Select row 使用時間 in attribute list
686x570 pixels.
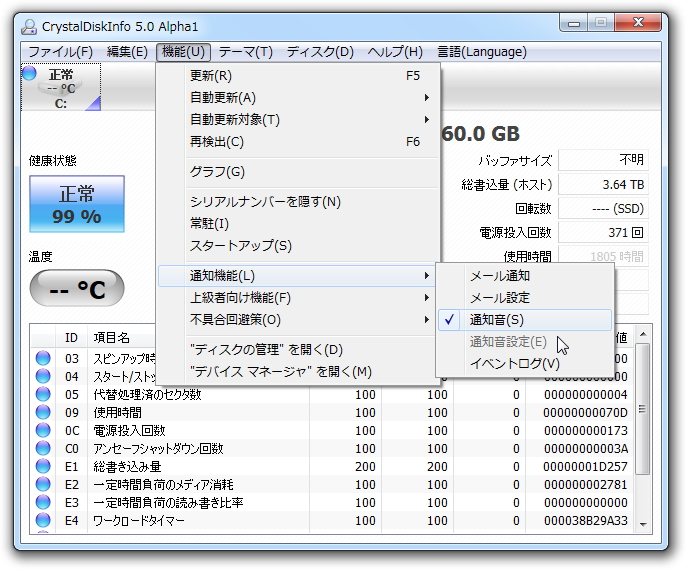coord(332,412)
